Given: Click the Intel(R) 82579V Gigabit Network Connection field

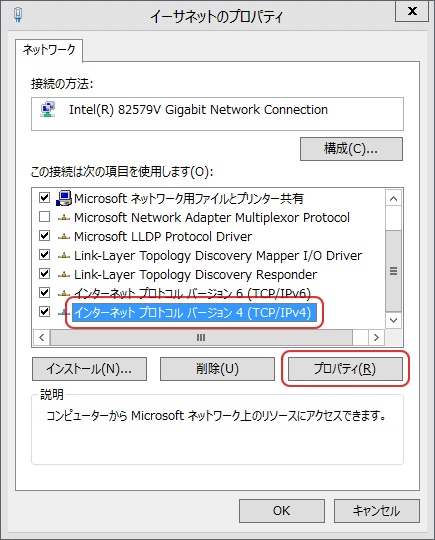Looking at the screenshot, I should (x=217, y=114).
